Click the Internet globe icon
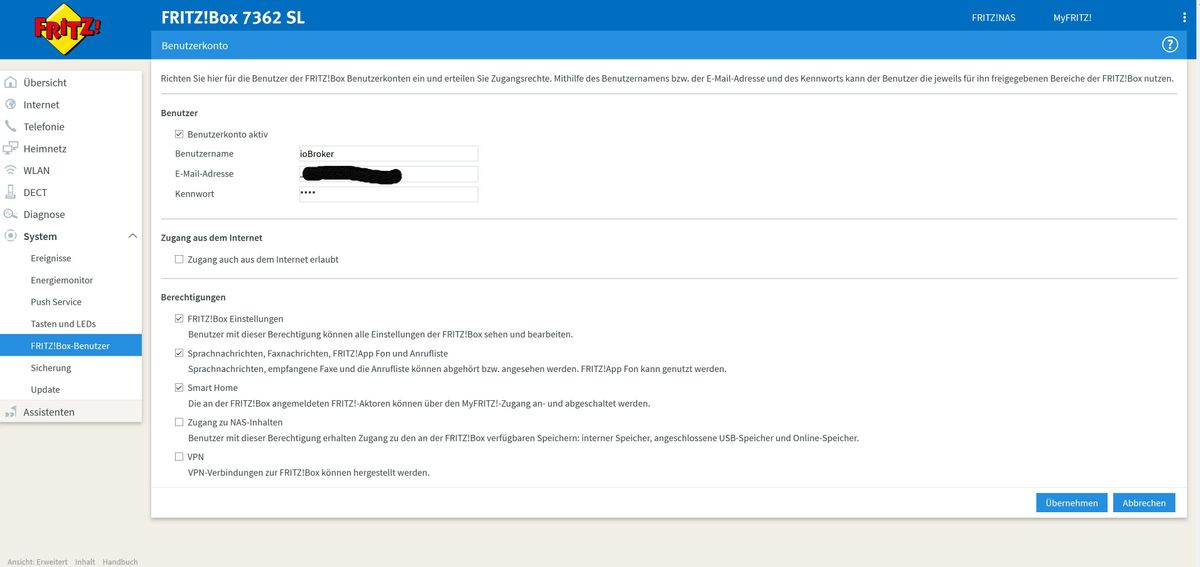This screenshot has height=567, width=1200. 11,105
